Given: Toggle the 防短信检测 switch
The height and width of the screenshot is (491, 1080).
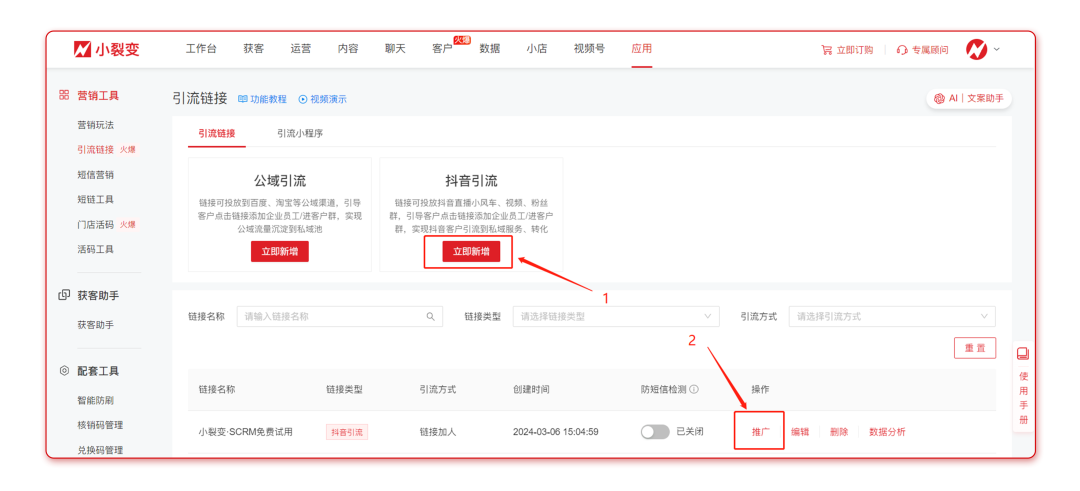Looking at the screenshot, I should point(655,432).
